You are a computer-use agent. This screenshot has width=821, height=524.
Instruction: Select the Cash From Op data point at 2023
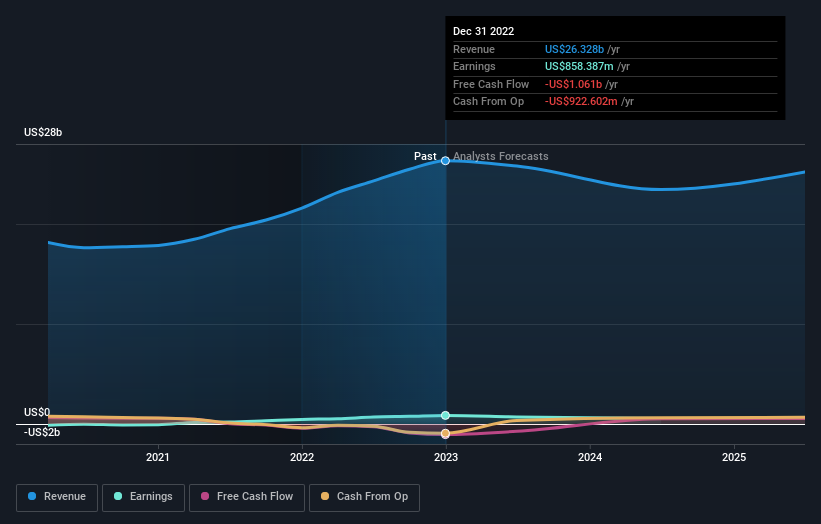pyautogui.click(x=445, y=433)
